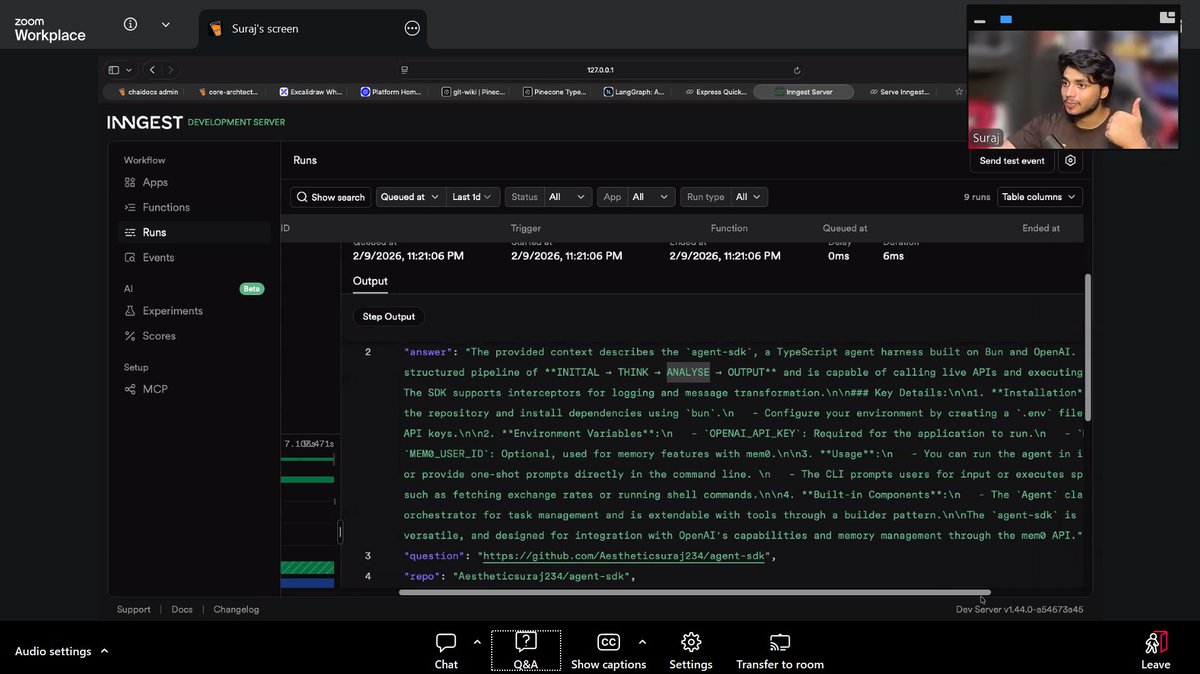The height and width of the screenshot is (674, 1200).
Task: Expand the Zoom view dropdown chevron
Action: pos(166,25)
